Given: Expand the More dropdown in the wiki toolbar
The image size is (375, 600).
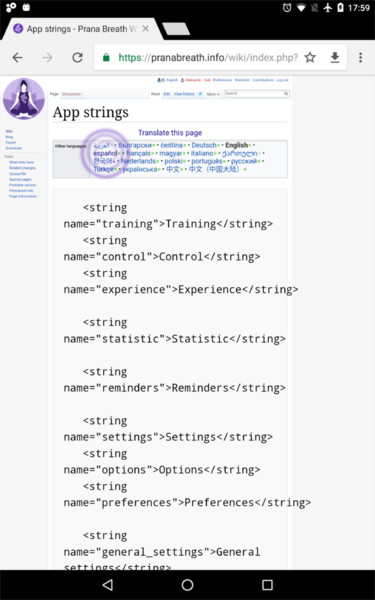Looking at the screenshot, I should tap(213, 94).
